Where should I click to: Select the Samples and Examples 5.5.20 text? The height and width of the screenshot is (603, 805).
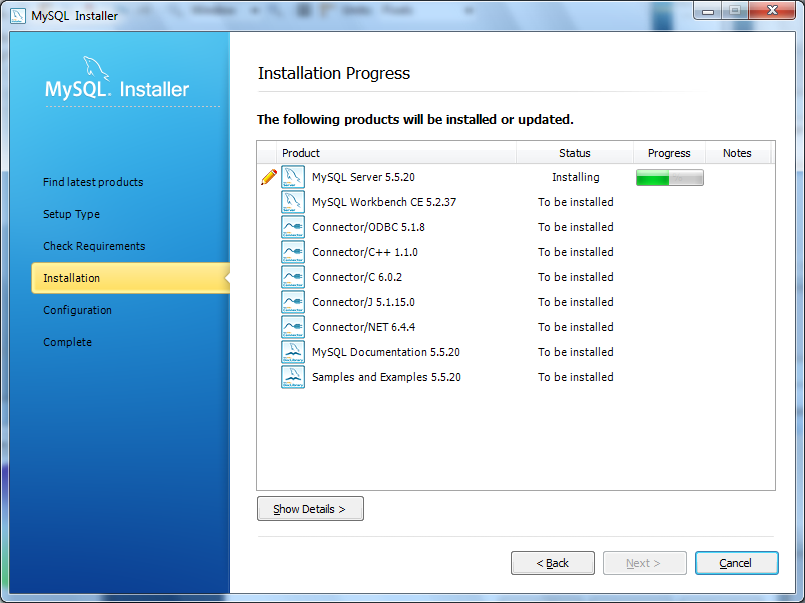pyautogui.click(x=386, y=377)
